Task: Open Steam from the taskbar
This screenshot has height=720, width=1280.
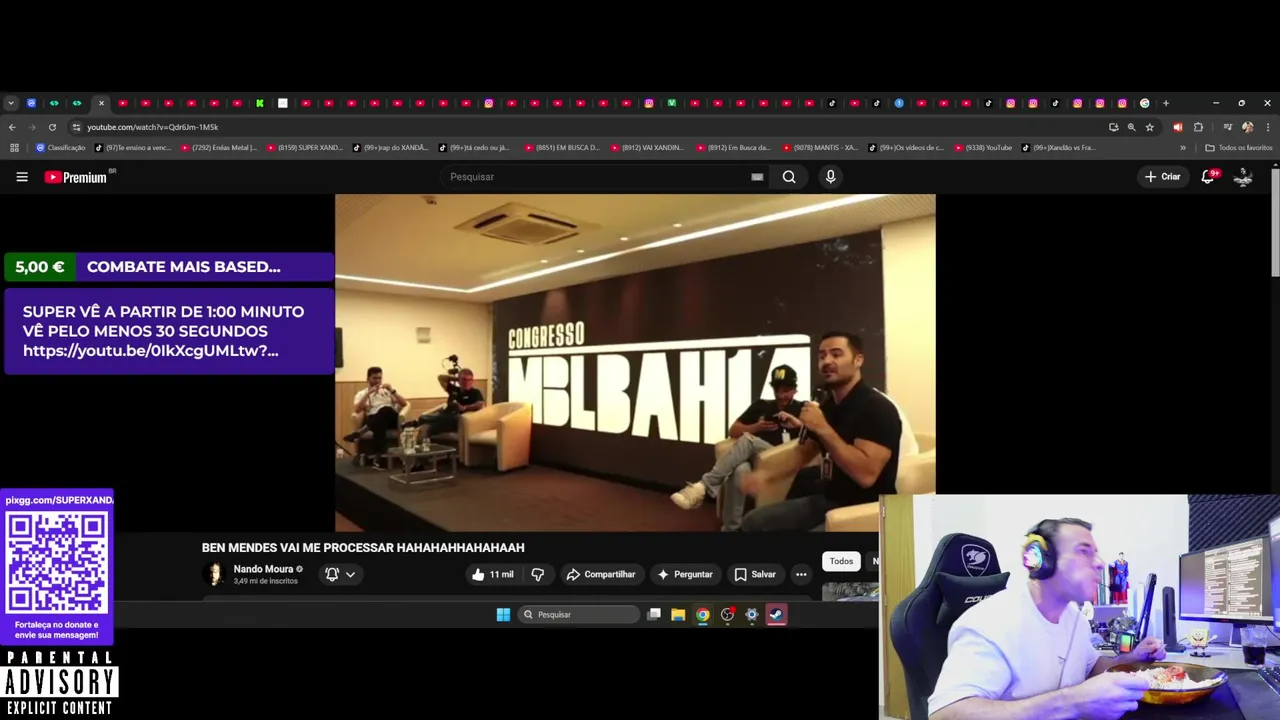Action: pos(777,615)
